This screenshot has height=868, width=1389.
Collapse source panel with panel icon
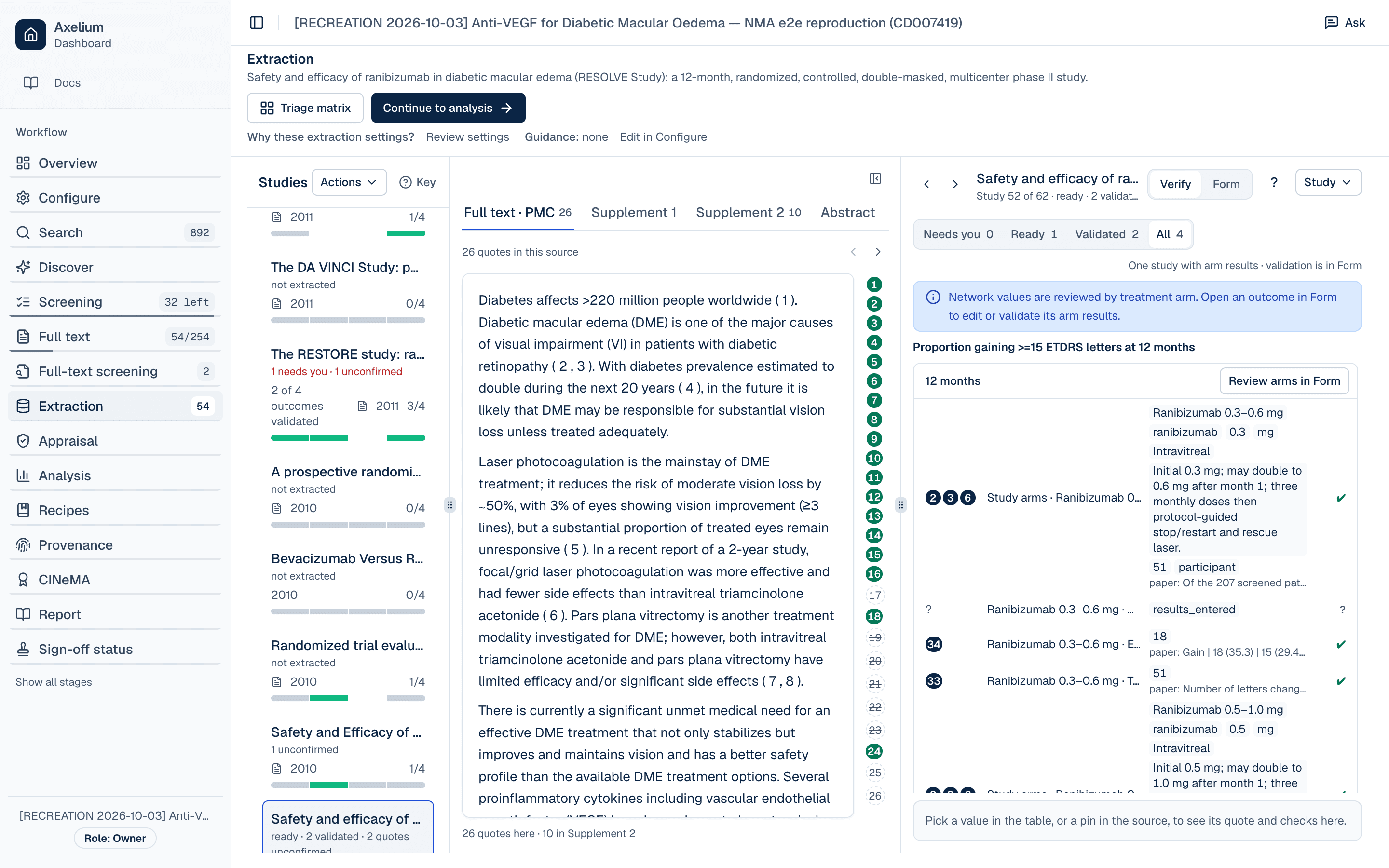coord(875,178)
